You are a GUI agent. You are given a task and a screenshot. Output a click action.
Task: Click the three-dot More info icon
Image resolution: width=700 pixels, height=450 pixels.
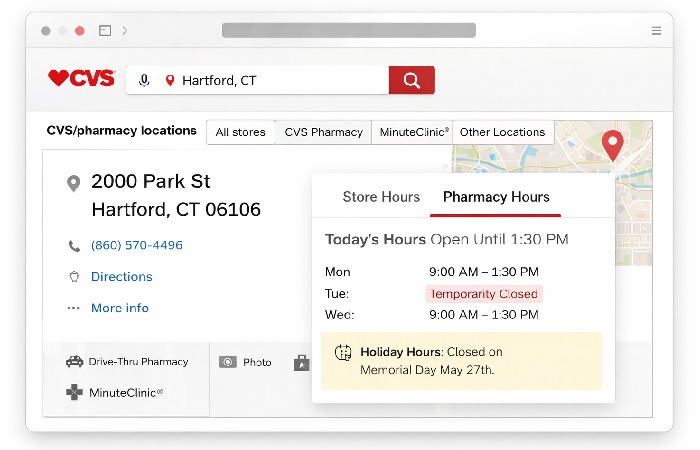74,308
